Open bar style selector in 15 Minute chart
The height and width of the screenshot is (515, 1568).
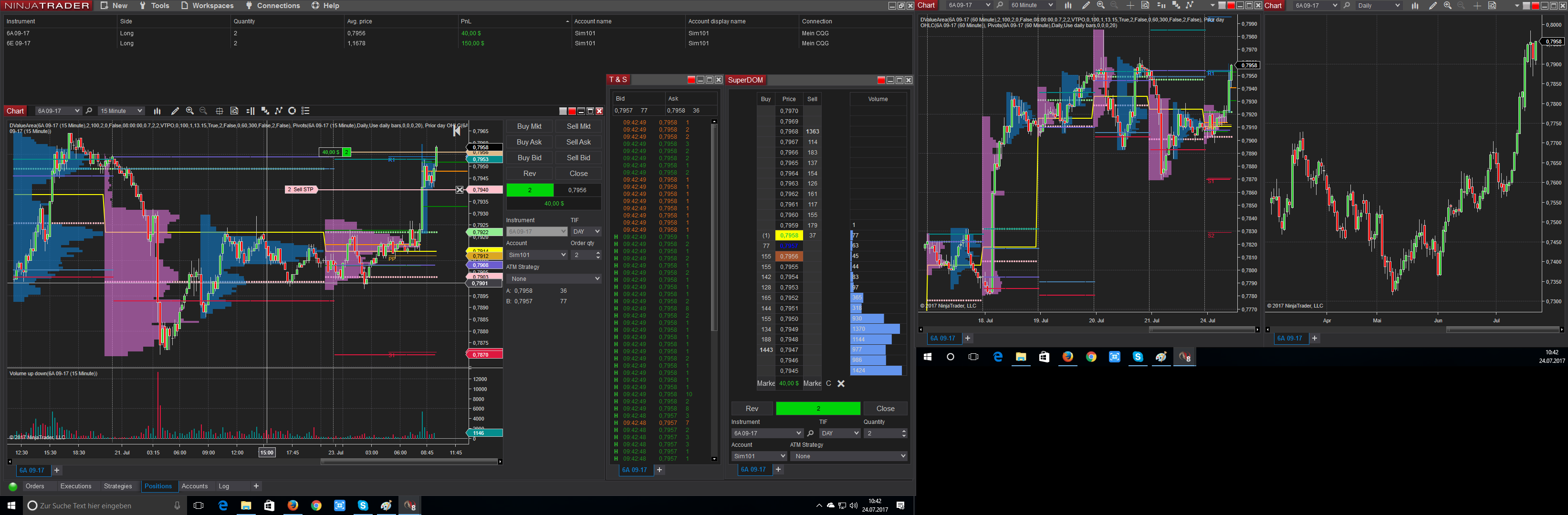(x=157, y=111)
